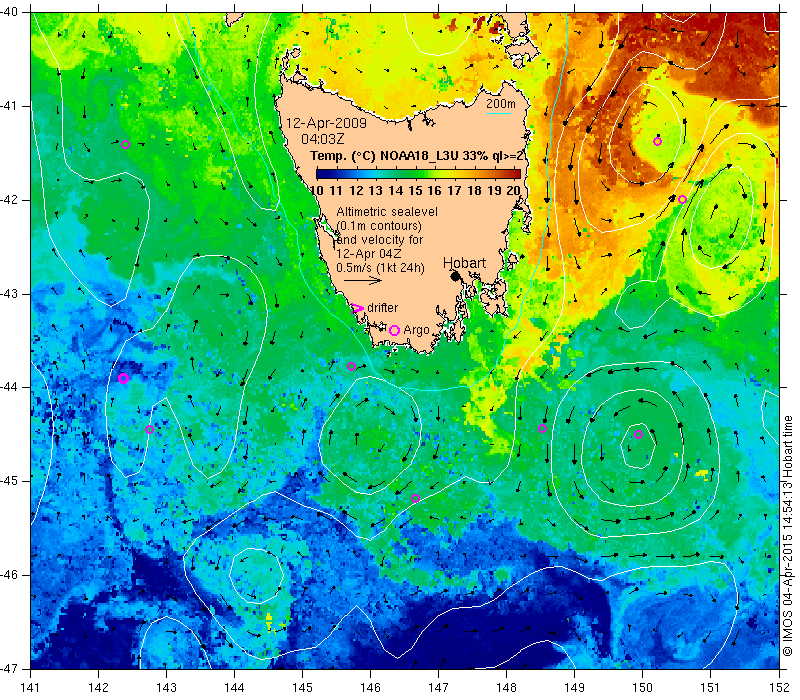The width and height of the screenshot is (800, 700).
Task: Click the latitude axis label '-44'
Action: click(x=9, y=387)
